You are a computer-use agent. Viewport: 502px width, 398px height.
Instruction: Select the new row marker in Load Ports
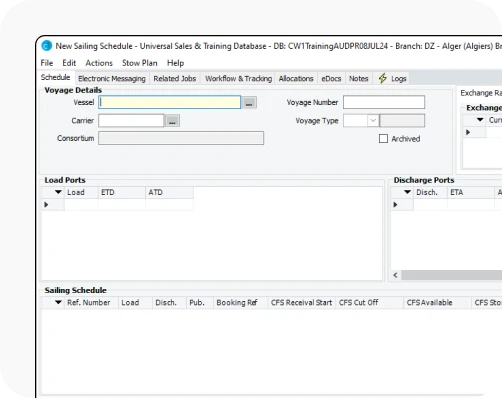[x=46, y=205]
